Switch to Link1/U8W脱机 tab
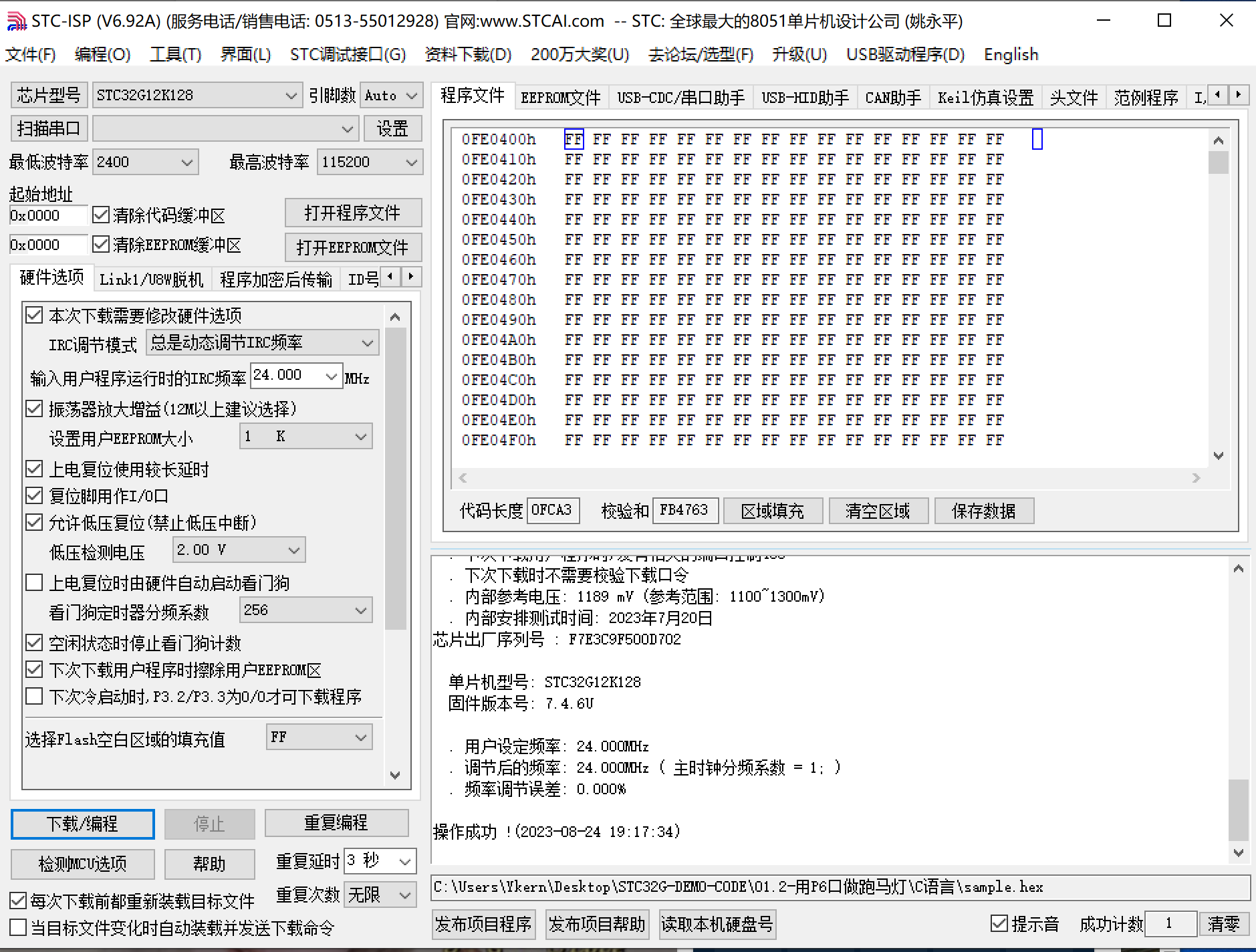Screen dimensions: 1256x952 tap(151, 279)
